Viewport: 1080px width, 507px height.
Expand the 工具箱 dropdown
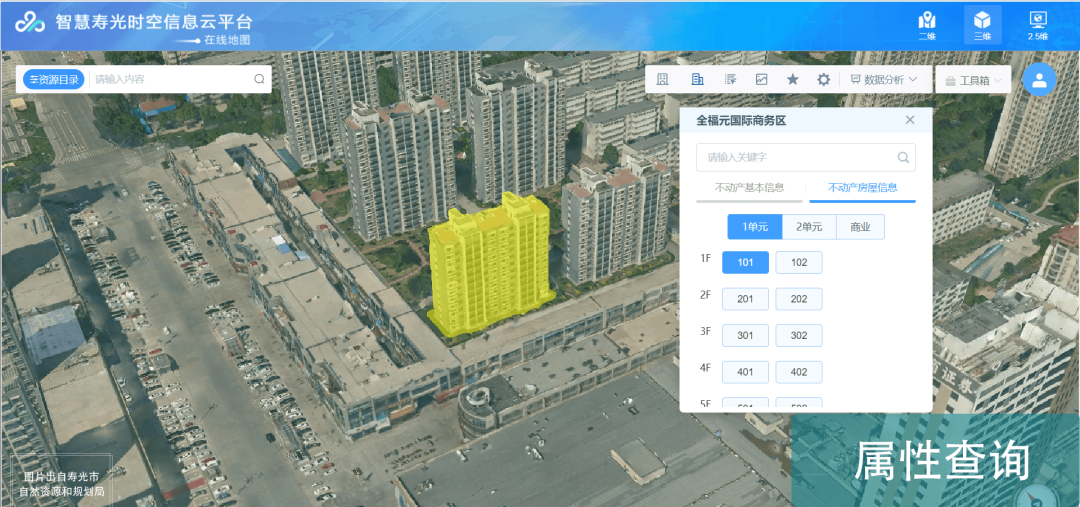[x=972, y=81]
